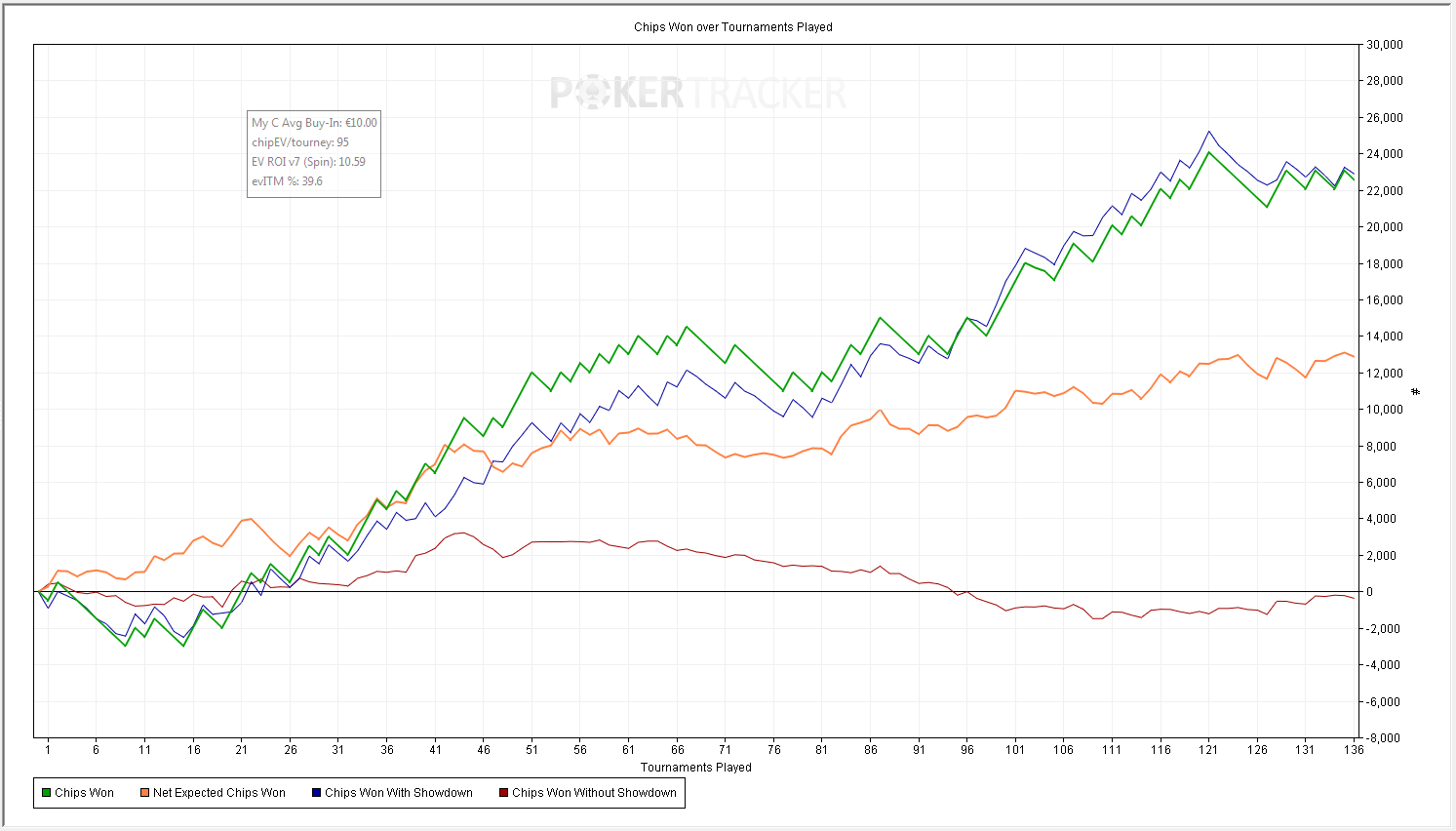The width and height of the screenshot is (1456, 831).
Task: Click the x-axis tick label 1
Action: pos(48,750)
